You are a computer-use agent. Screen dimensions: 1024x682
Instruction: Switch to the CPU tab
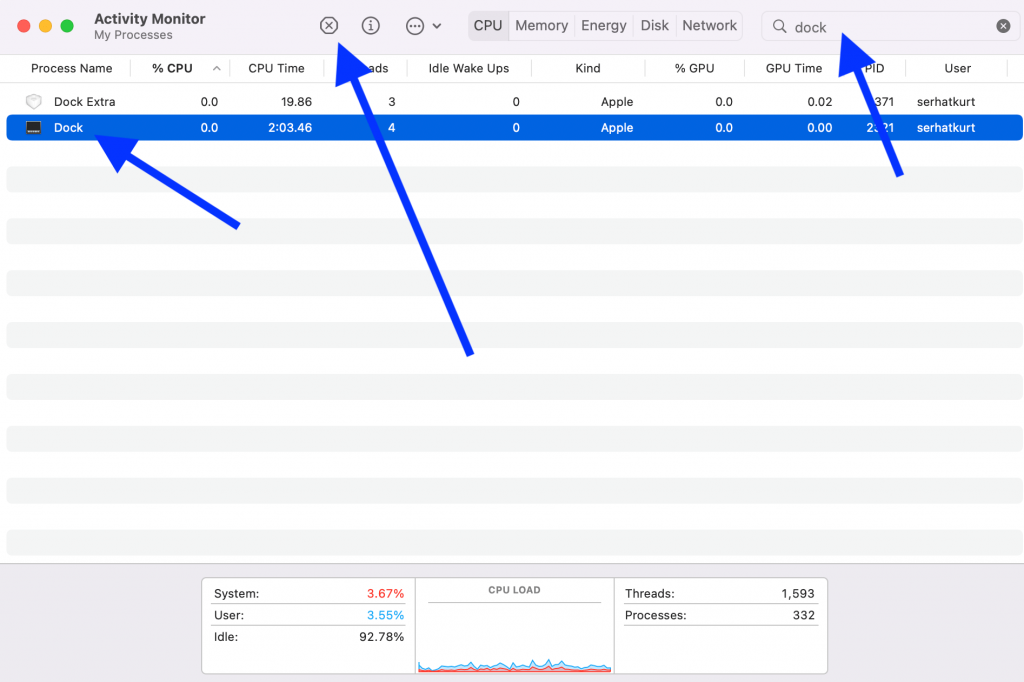point(488,25)
